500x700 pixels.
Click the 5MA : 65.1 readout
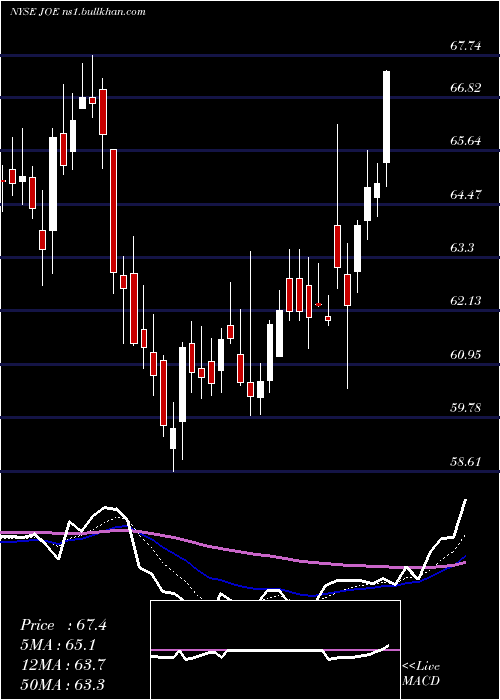[58, 645]
